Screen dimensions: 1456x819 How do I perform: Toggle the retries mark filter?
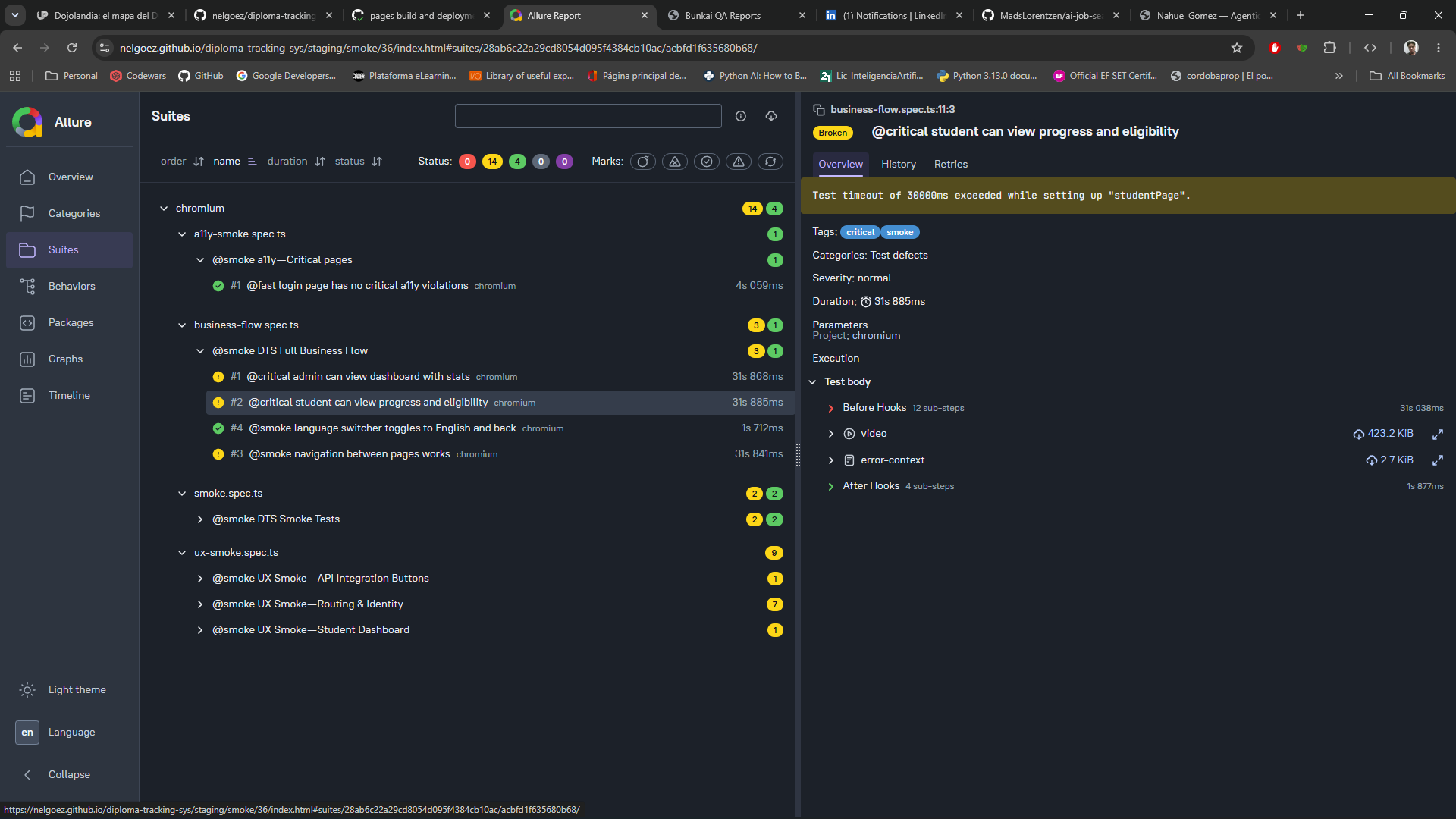pos(770,162)
